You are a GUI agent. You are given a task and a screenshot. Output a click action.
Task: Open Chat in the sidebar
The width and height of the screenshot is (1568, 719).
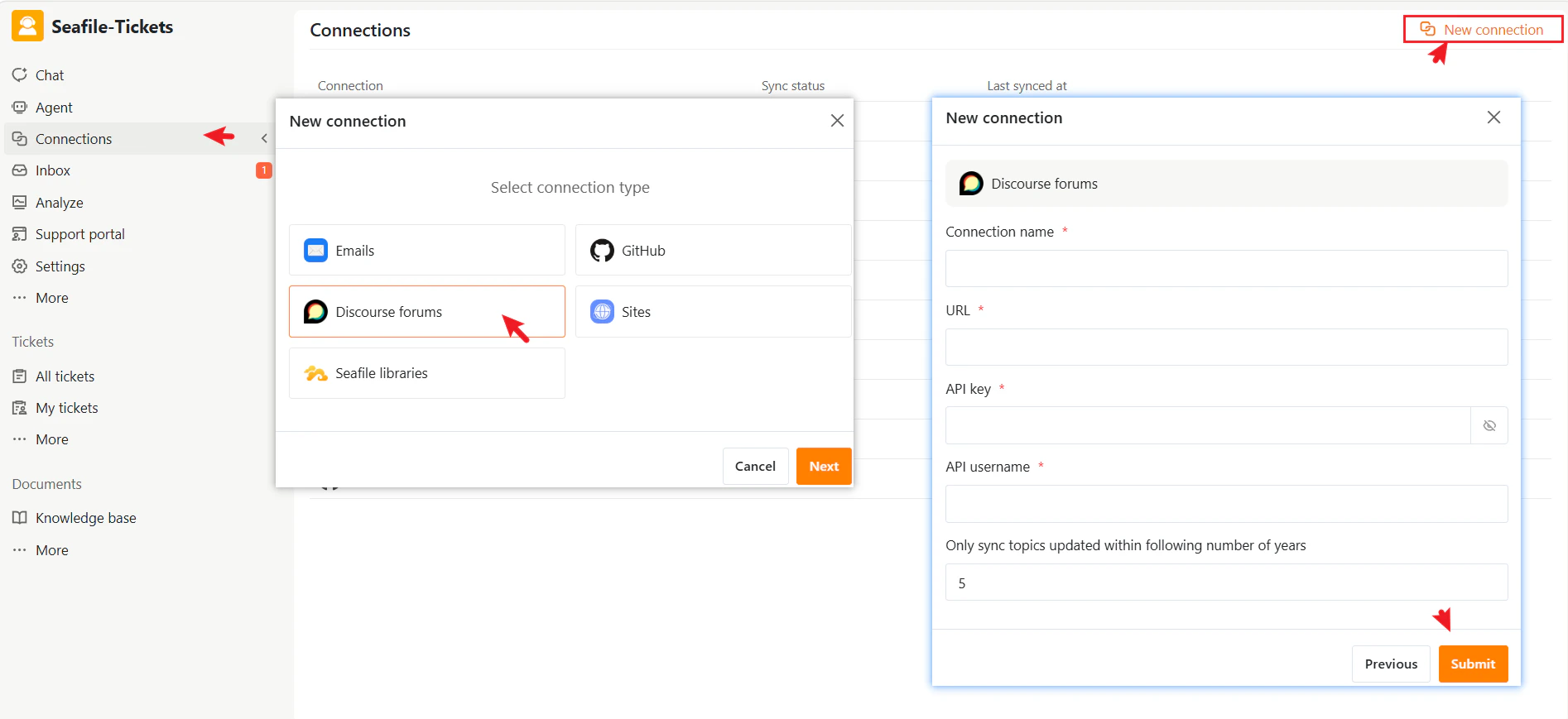click(50, 75)
